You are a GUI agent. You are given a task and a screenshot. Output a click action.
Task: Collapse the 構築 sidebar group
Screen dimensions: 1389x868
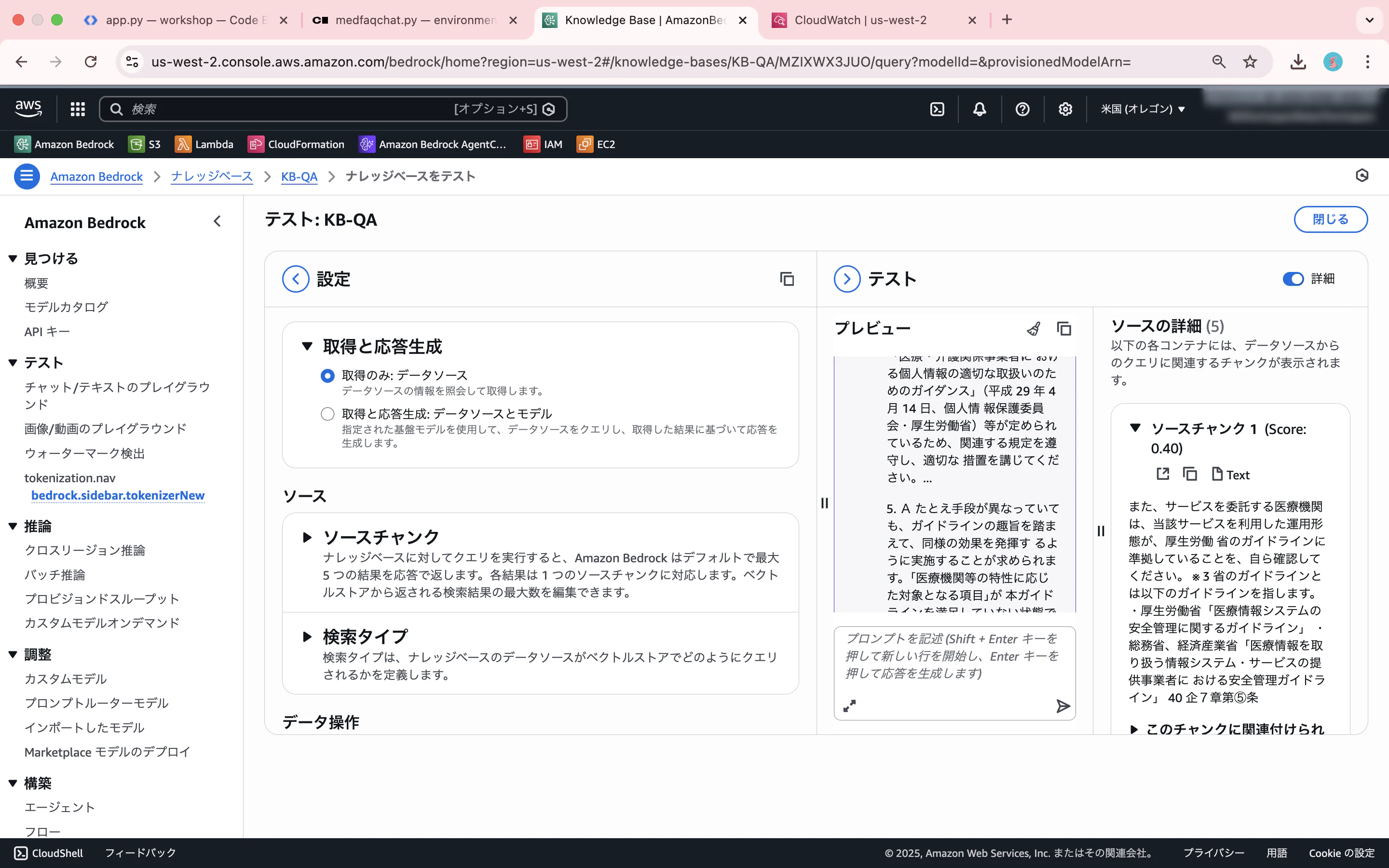click(x=13, y=784)
